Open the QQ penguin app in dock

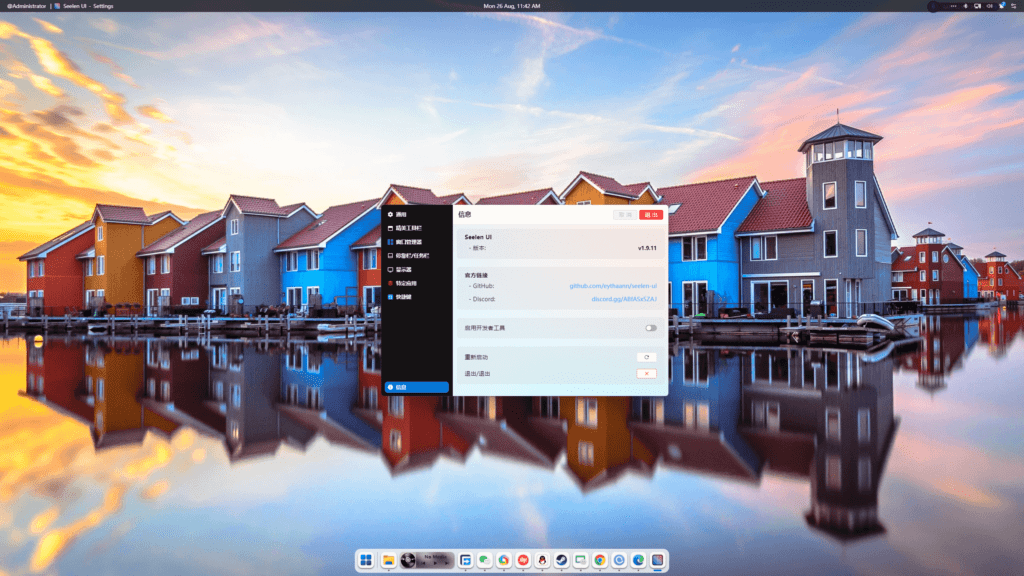point(542,560)
